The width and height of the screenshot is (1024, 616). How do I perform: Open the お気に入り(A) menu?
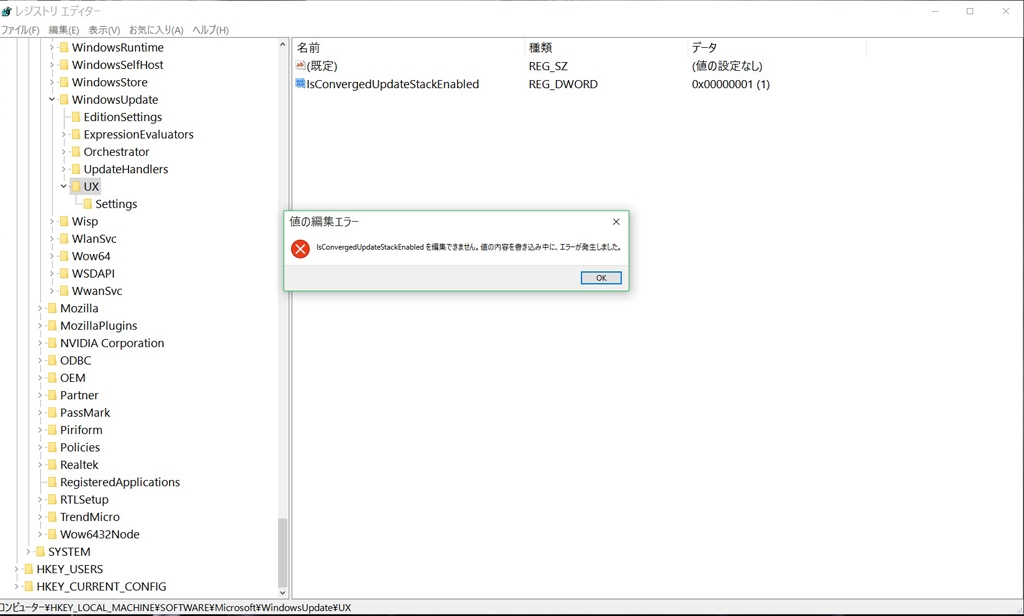point(156,30)
